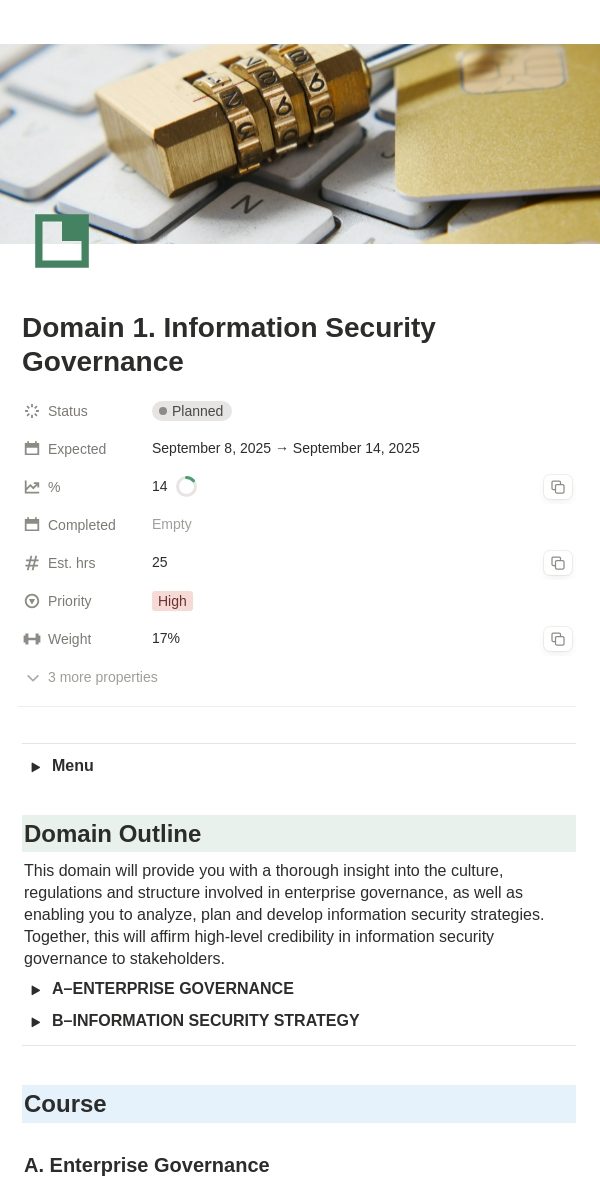
Task: Expand the Menu toggle
Action: pyautogui.click(x=36, y=767)
